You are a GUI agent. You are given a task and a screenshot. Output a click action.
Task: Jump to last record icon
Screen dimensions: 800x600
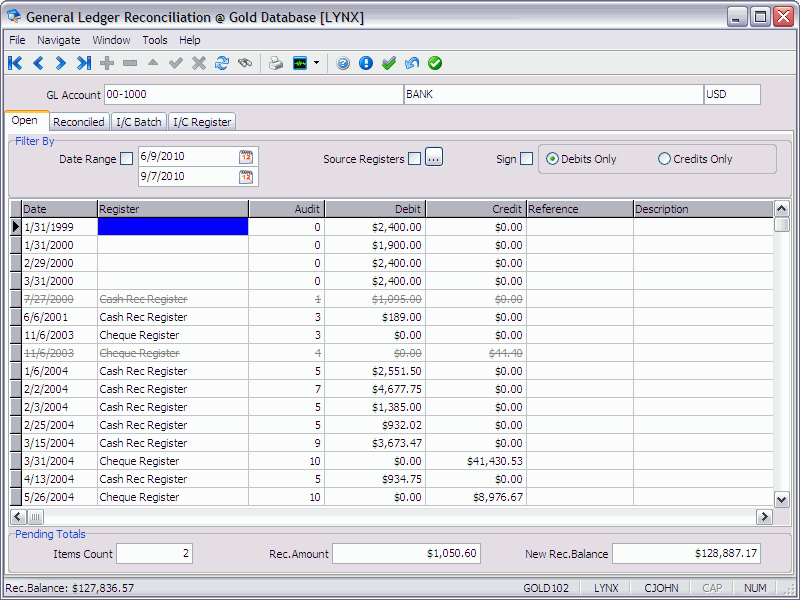point(84,63)
